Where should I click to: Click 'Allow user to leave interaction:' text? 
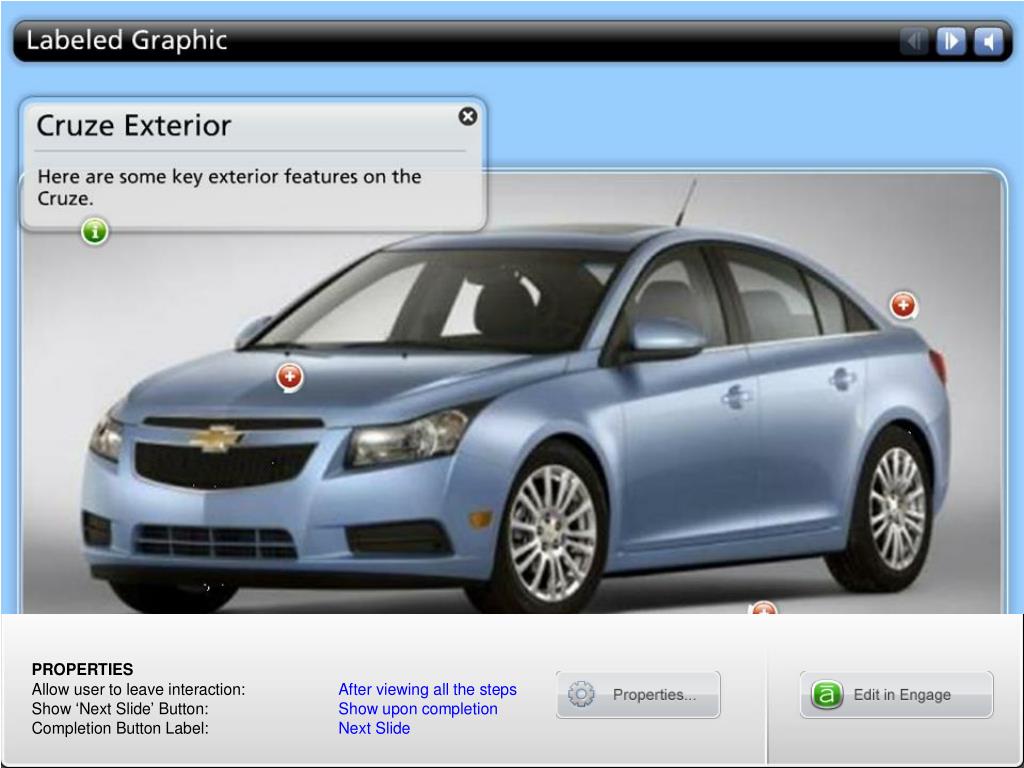click(x=138, y=690)
